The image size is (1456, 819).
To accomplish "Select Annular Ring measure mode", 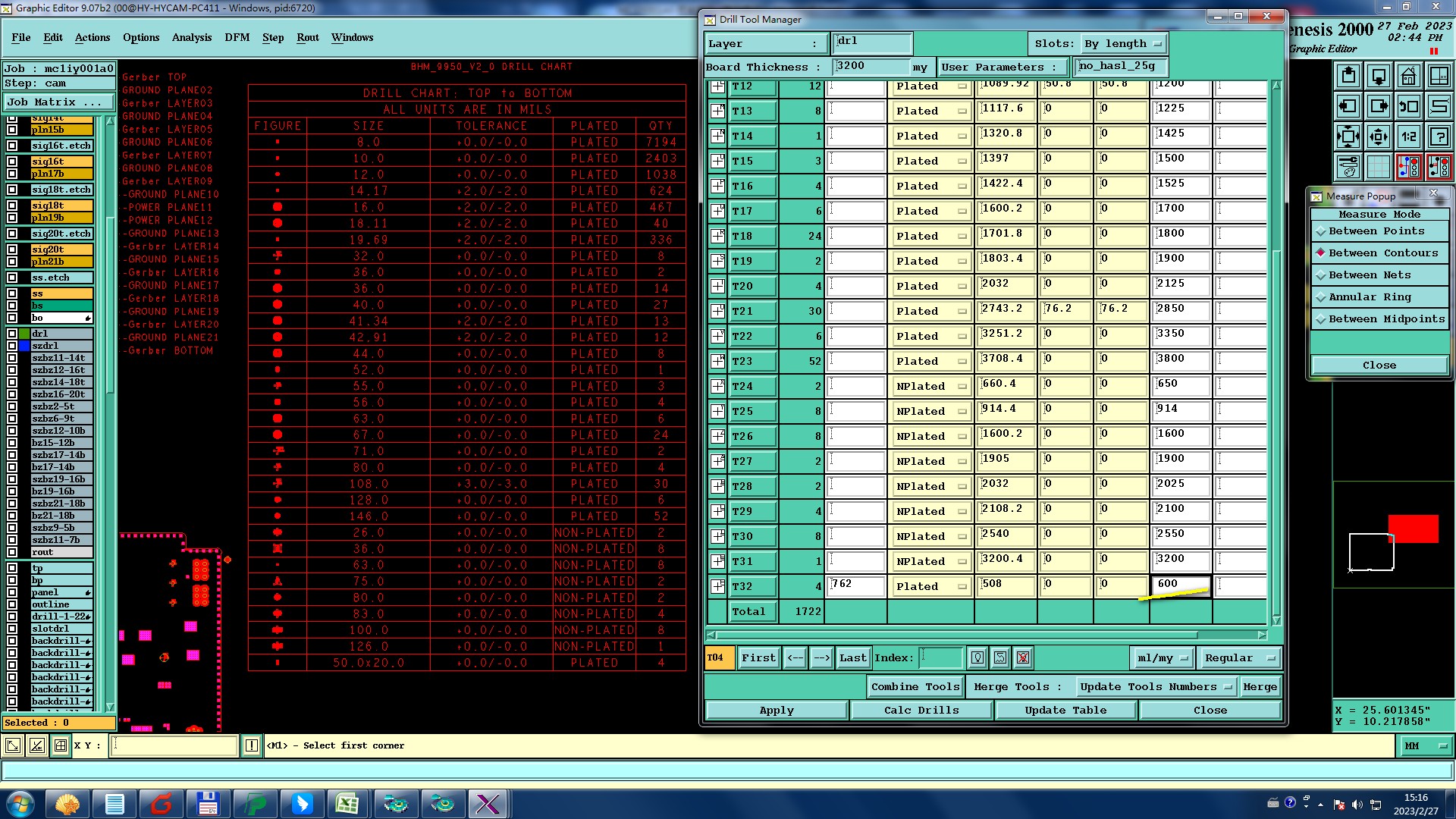I will (x=1370, y=297).
